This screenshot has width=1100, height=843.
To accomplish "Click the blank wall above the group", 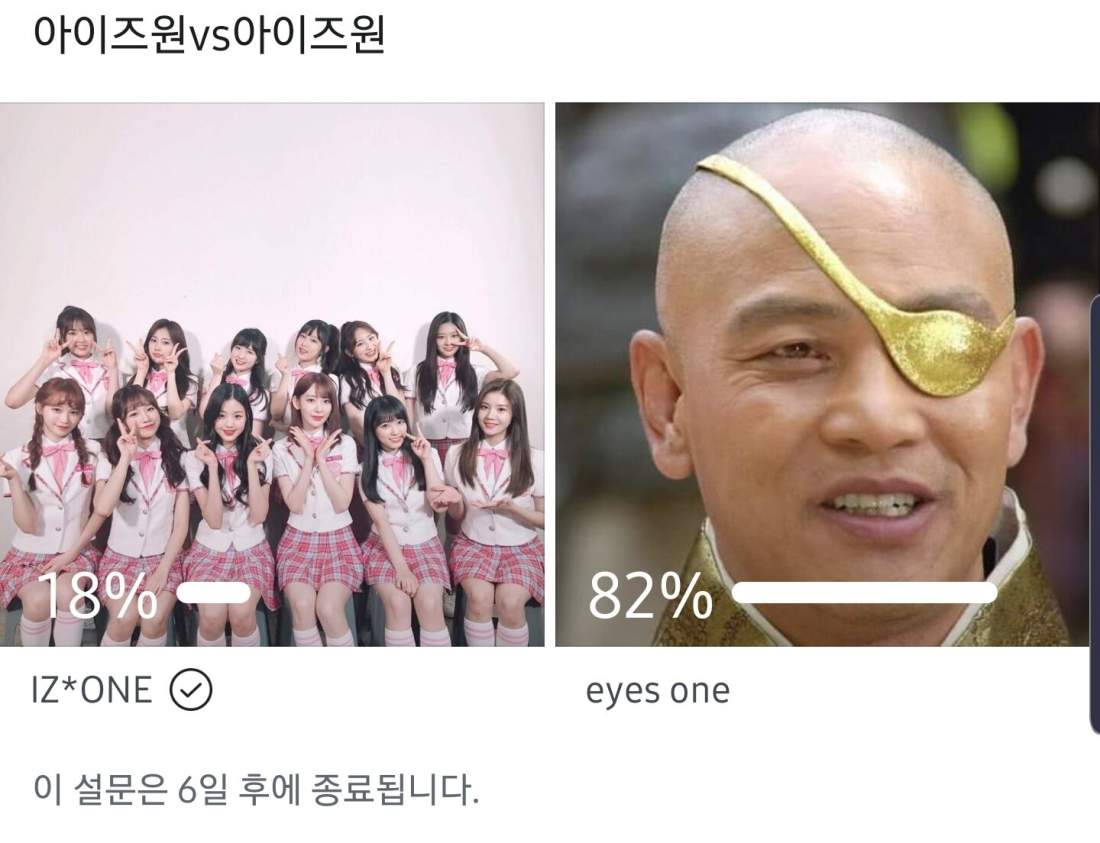I will click(x=272, y=203).
